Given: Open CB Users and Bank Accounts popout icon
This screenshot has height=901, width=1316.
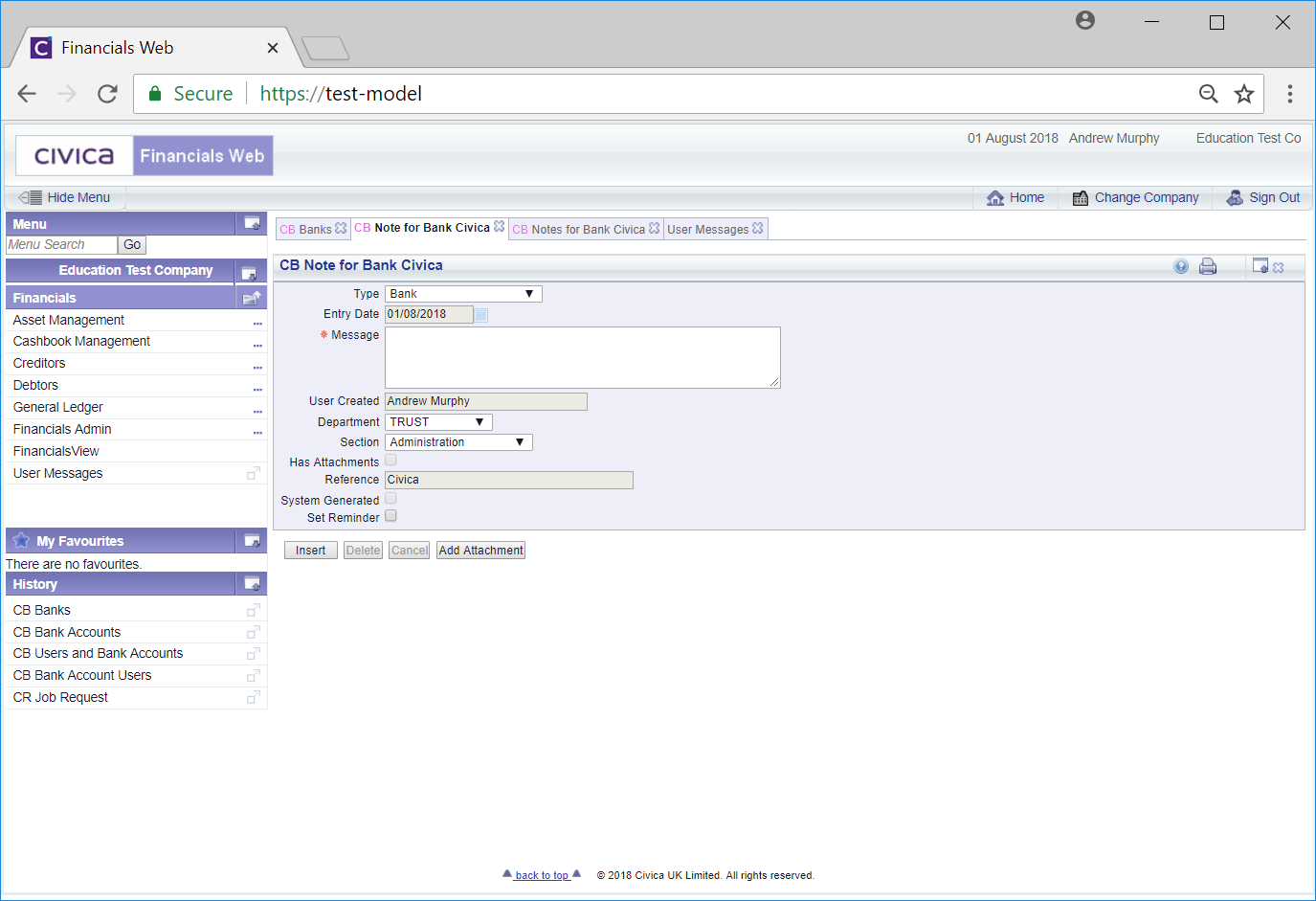Looking at the screenshot, I should coord(254,654).
